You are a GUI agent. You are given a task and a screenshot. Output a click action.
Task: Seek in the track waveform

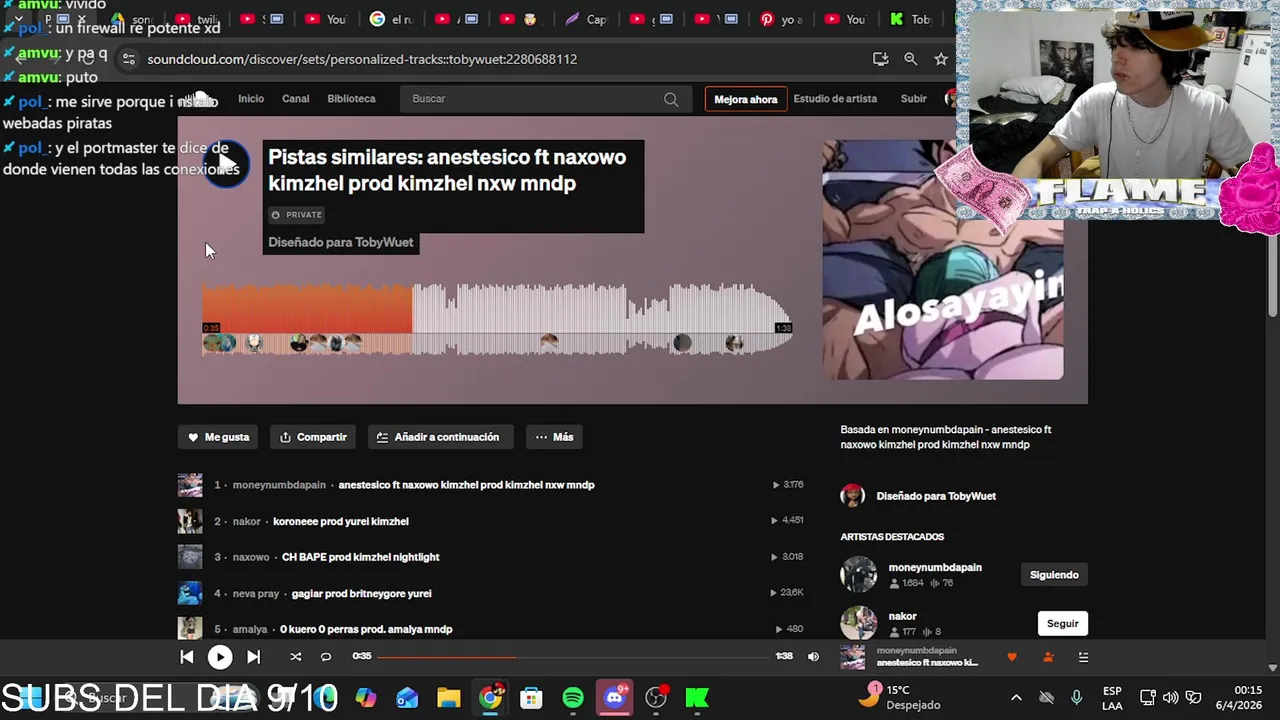point(497,317)
